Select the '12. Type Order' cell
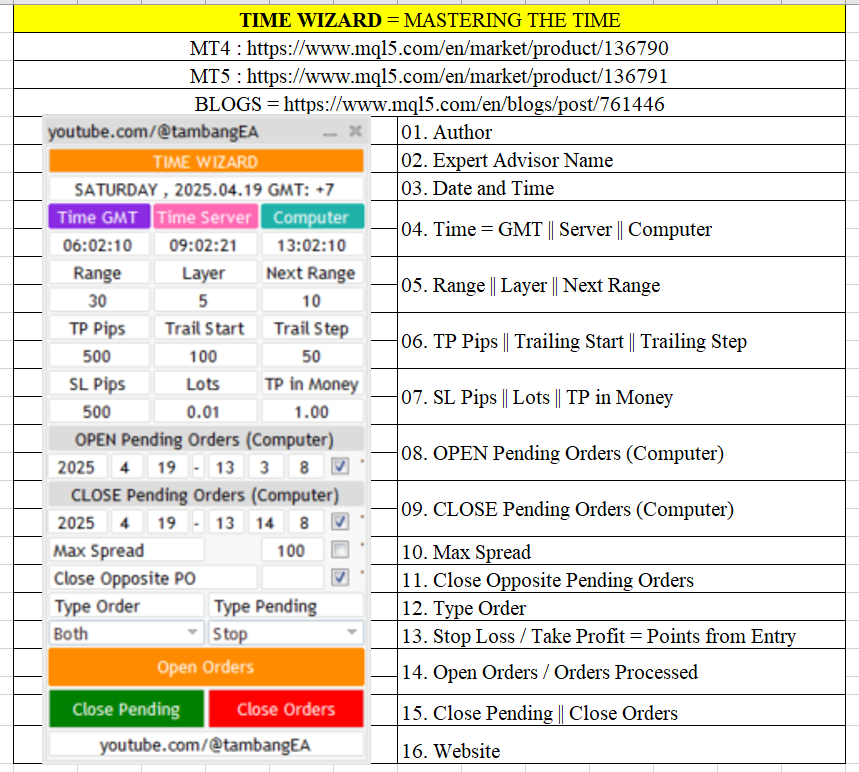This screenshot has height=772, width=859. point(621,607)
